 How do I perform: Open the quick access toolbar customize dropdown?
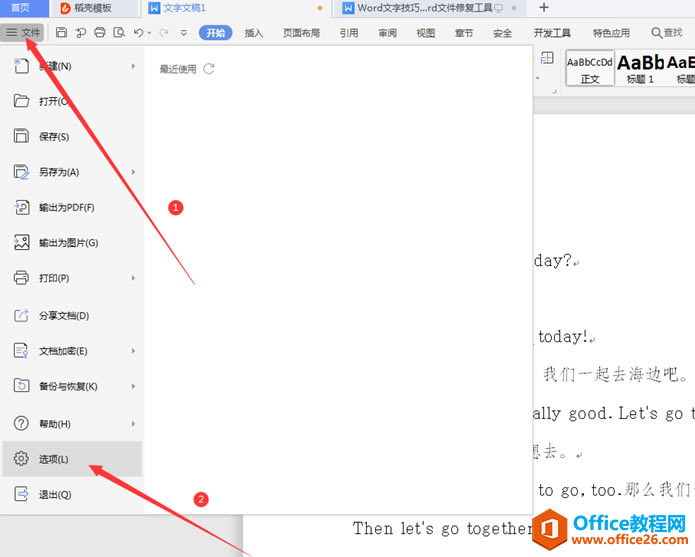click(x=184, y=33)
